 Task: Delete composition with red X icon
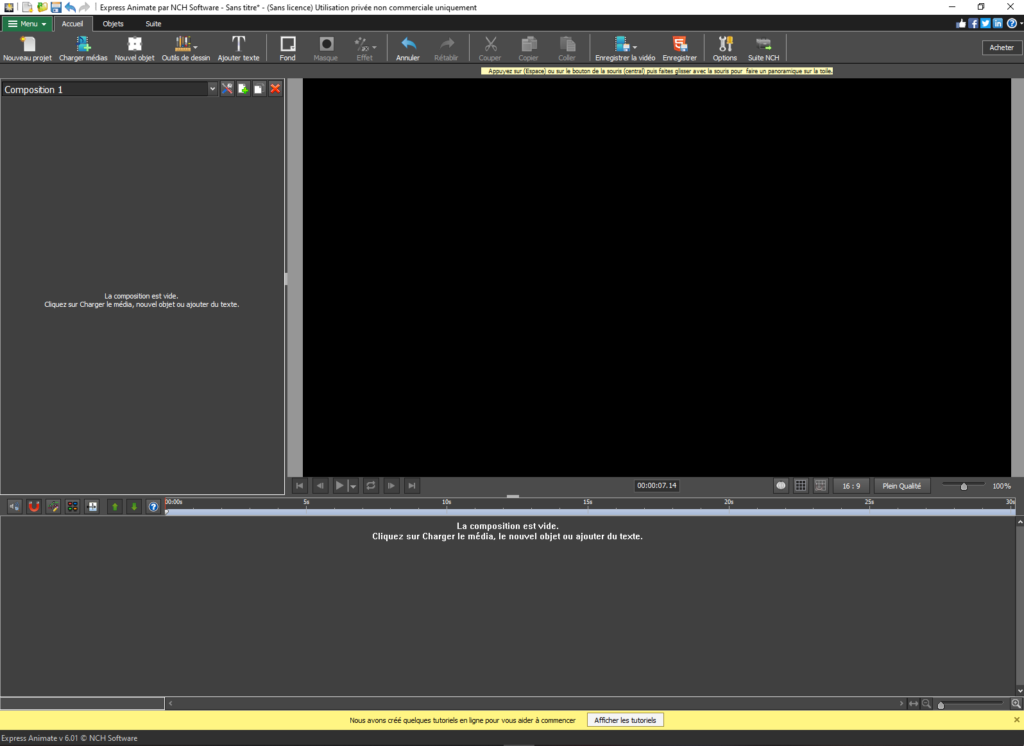point(275,89)
